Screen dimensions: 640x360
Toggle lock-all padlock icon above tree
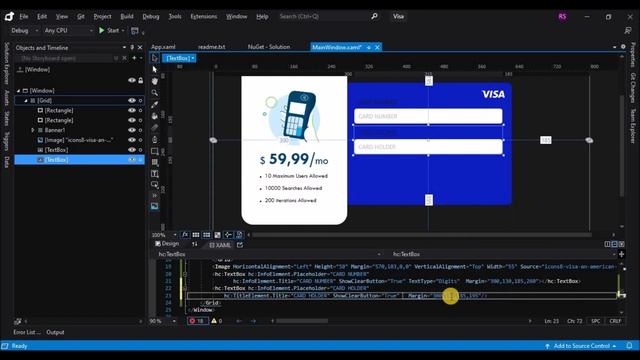pyautogui.click(x=141, y=80)
